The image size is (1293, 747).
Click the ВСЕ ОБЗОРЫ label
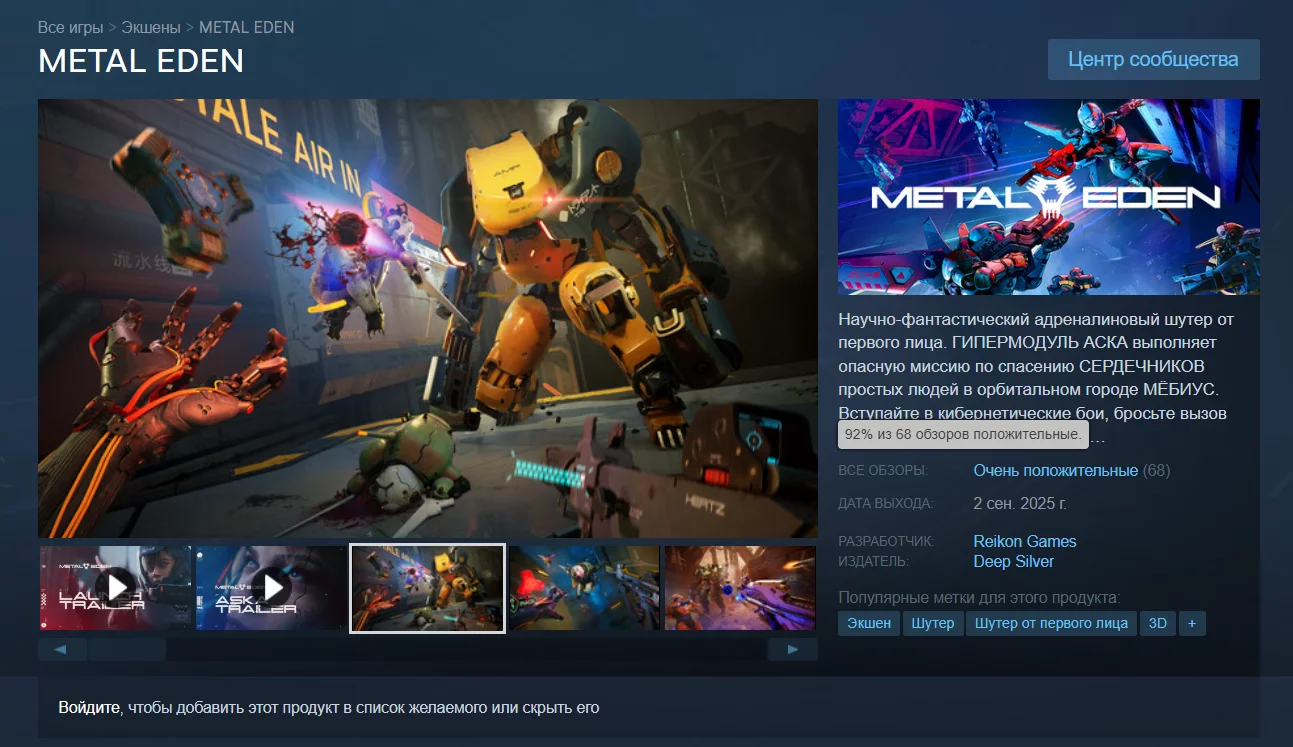tap(883, 470)
